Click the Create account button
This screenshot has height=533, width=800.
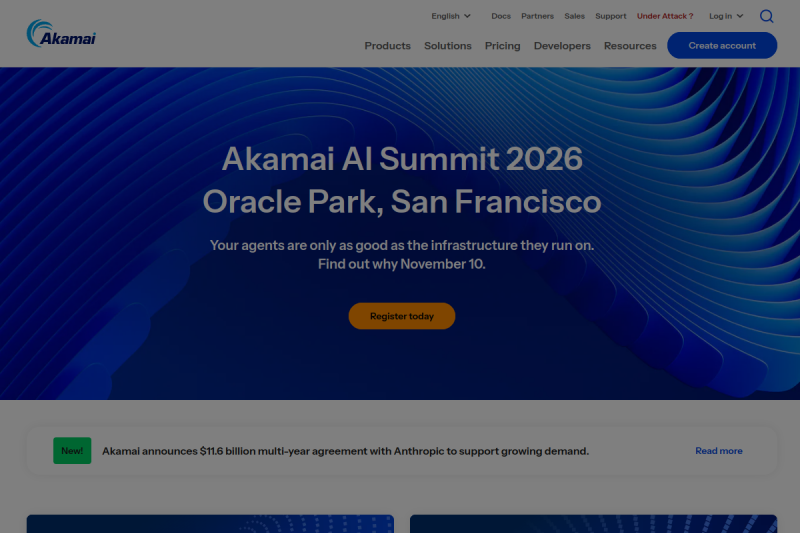pyautogui.click(x=722, y=45)
